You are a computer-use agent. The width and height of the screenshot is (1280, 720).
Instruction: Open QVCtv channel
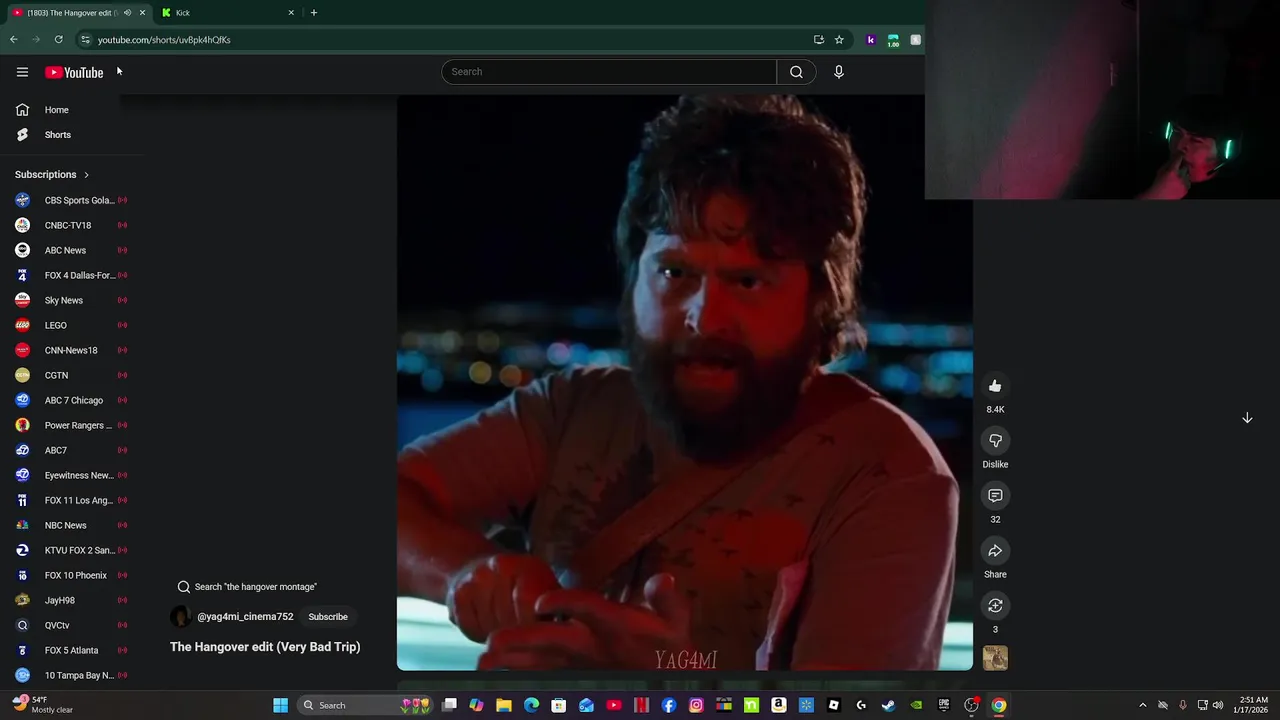pyautogui.click(x=70, y=625)
